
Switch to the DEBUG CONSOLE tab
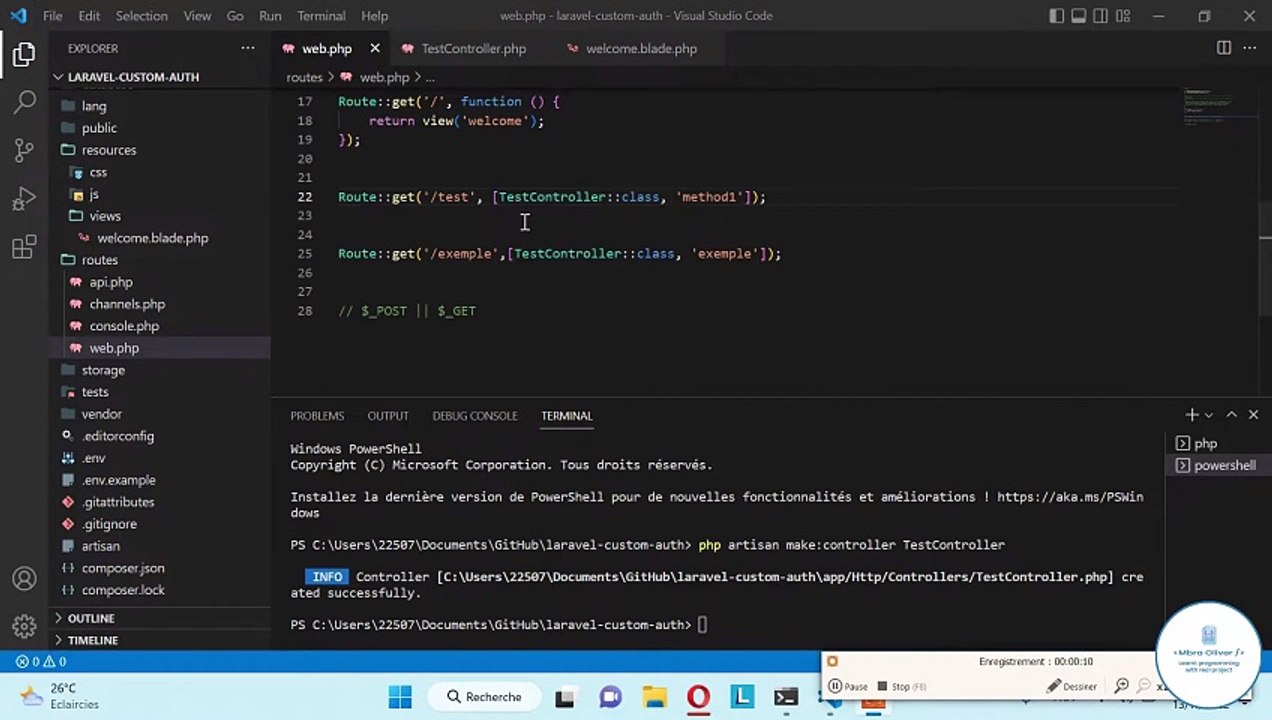(x=475, y=416)
